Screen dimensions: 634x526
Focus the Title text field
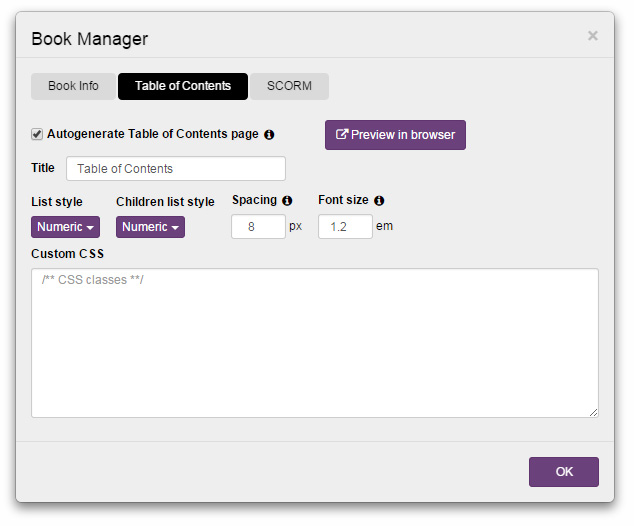pyautogui.click(x=176, y=169)
